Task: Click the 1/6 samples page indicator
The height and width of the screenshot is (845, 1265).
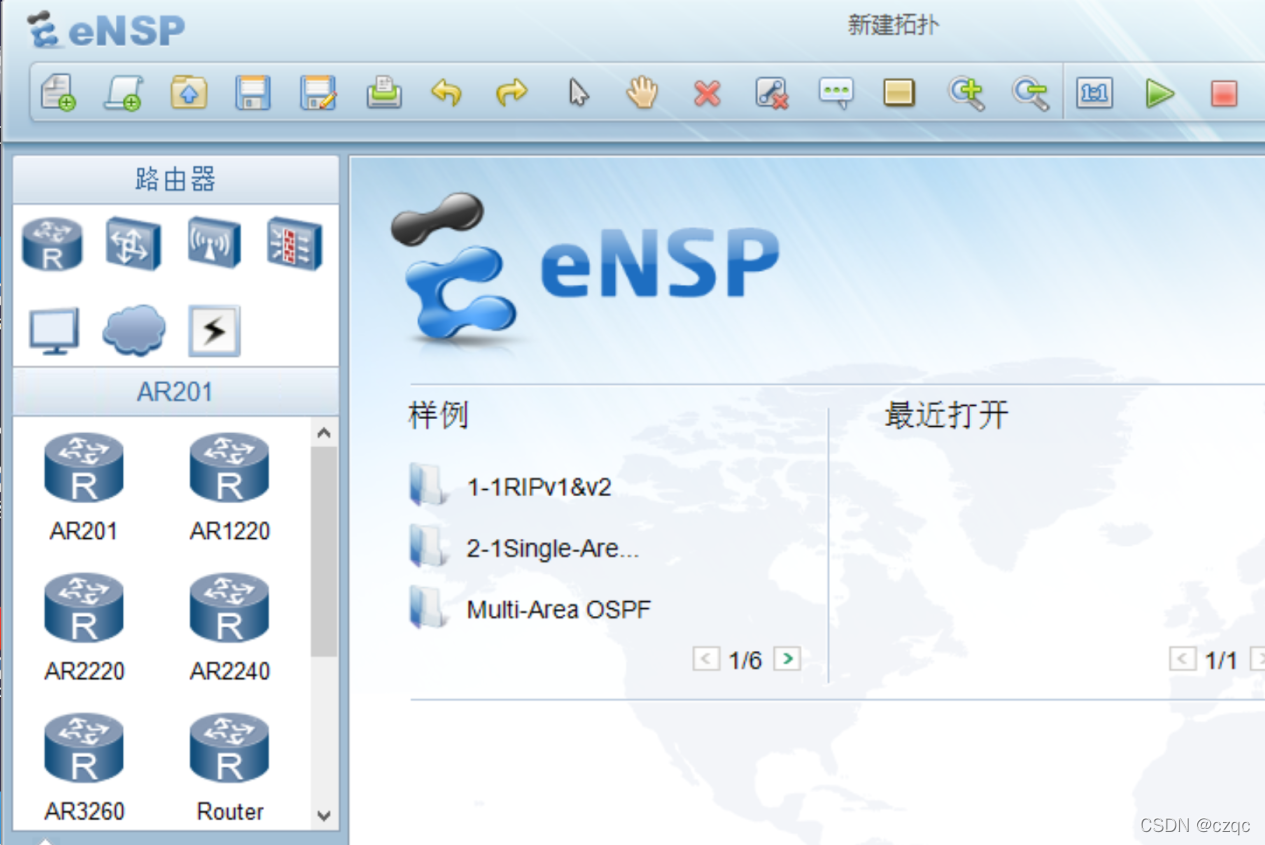Action: point(746,660)
